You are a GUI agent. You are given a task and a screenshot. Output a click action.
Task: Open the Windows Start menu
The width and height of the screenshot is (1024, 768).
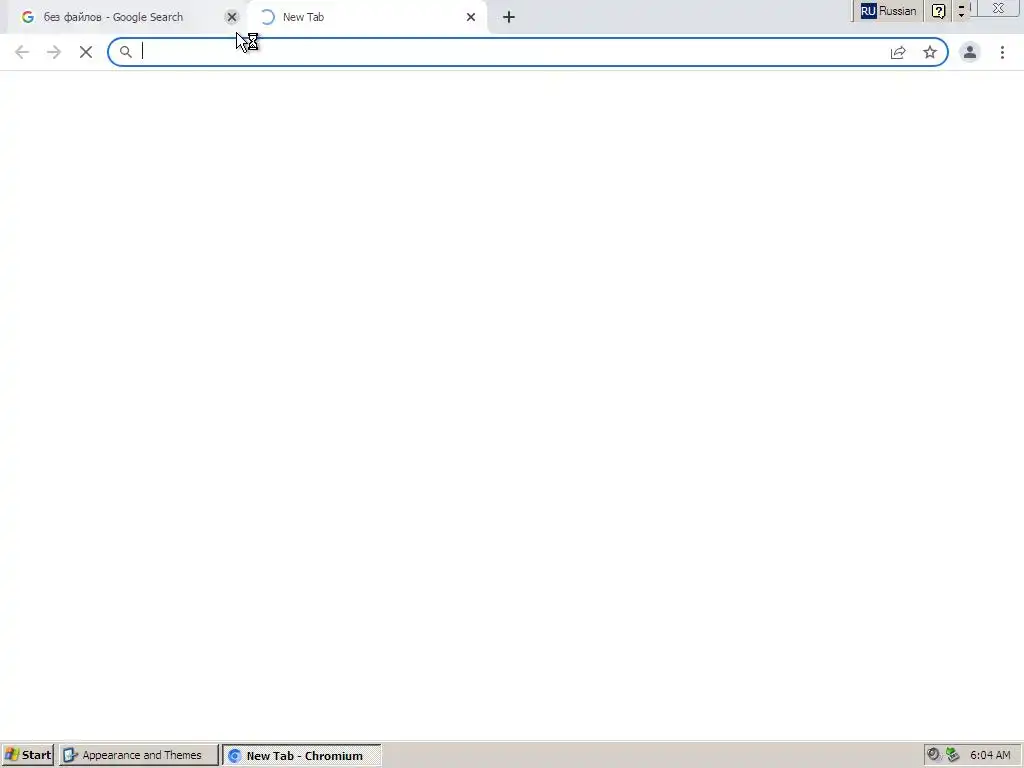tap(27, 755)
